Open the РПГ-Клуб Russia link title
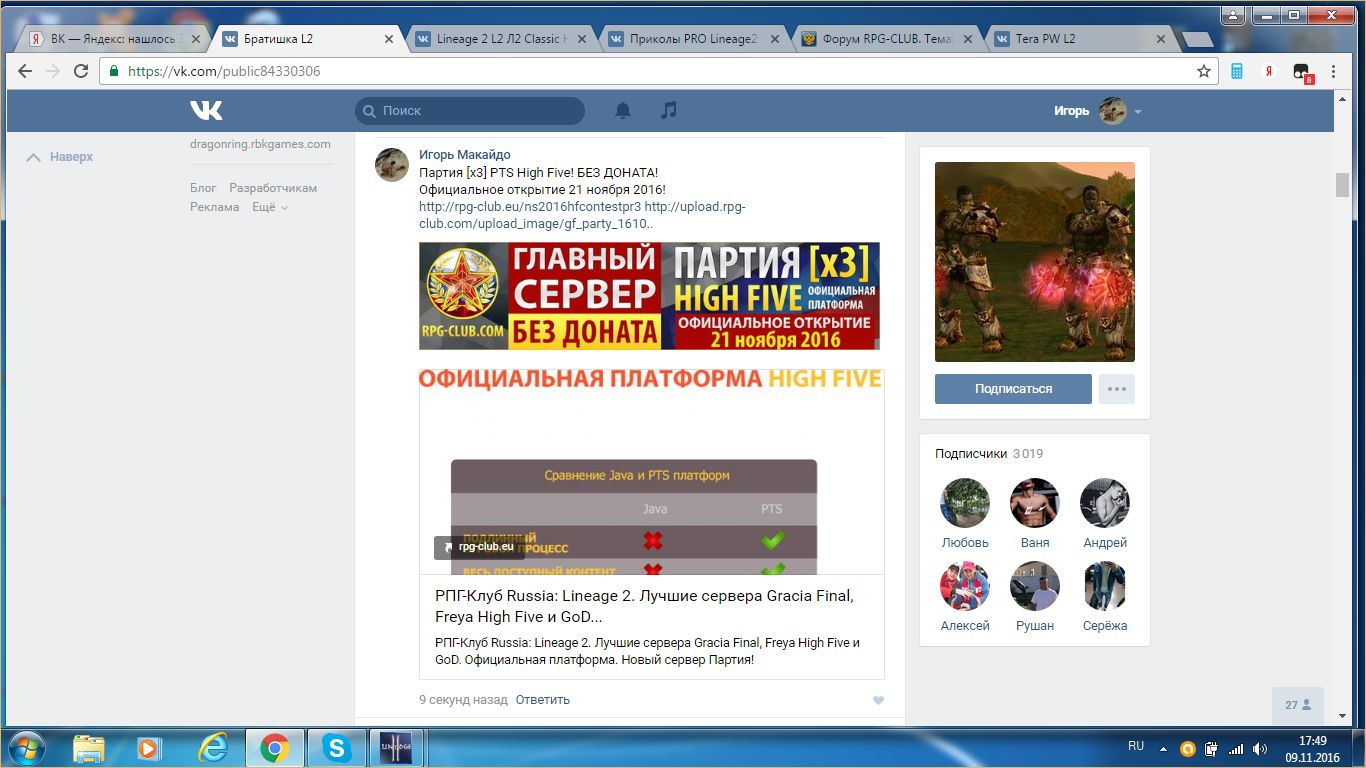Image resolution: width=1366 pixels, height=768 pixels. point(644,606)
